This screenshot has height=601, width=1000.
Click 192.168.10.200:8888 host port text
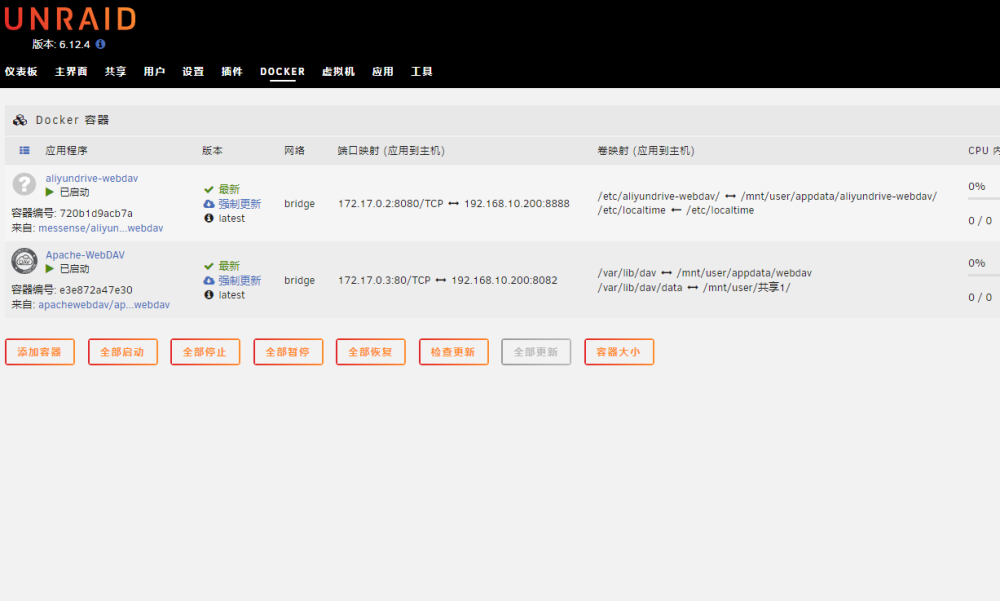517,204
